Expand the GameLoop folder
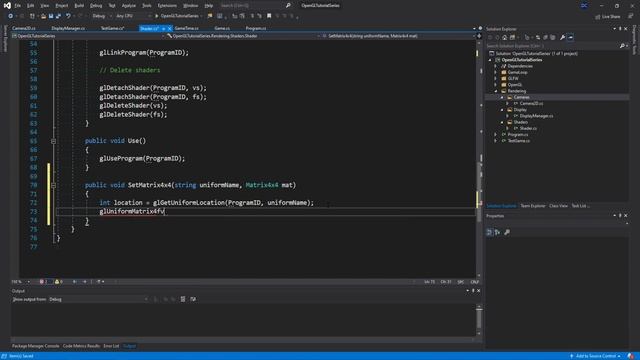The image size is (640, 360). pos(496,72)
